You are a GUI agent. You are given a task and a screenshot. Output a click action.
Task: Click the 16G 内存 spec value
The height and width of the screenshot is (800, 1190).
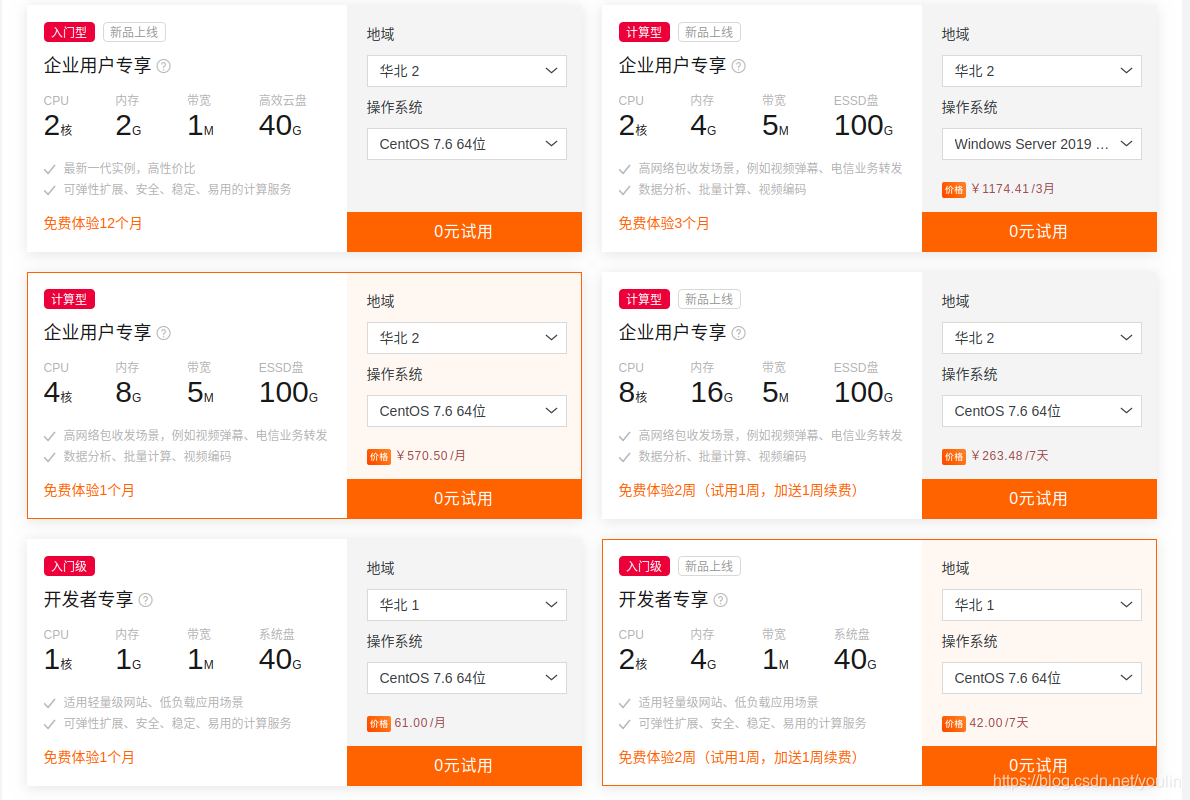[712, 393]
